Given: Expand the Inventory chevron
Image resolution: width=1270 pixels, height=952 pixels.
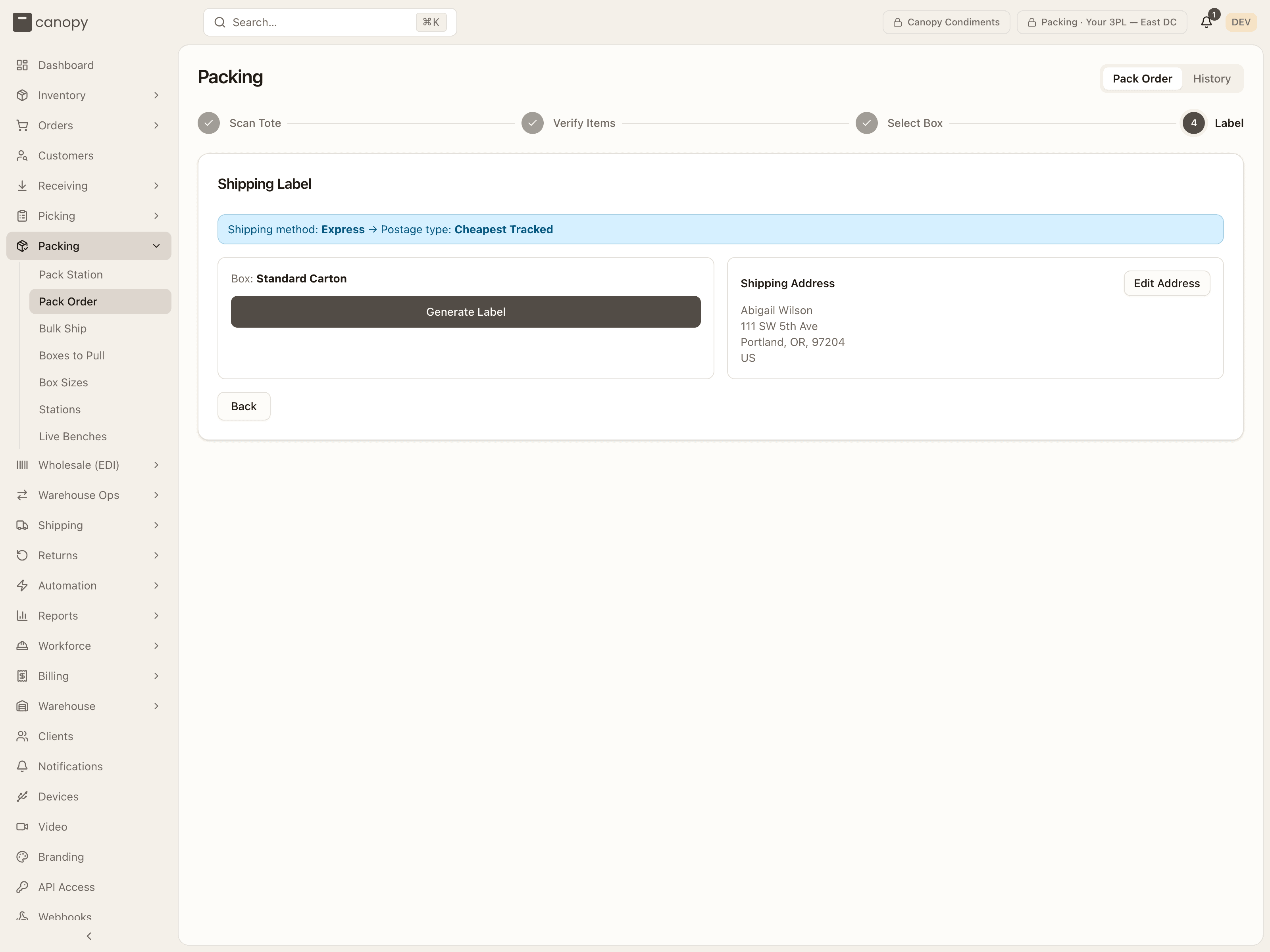Looking at the screenshot, I should pos(156,95).
